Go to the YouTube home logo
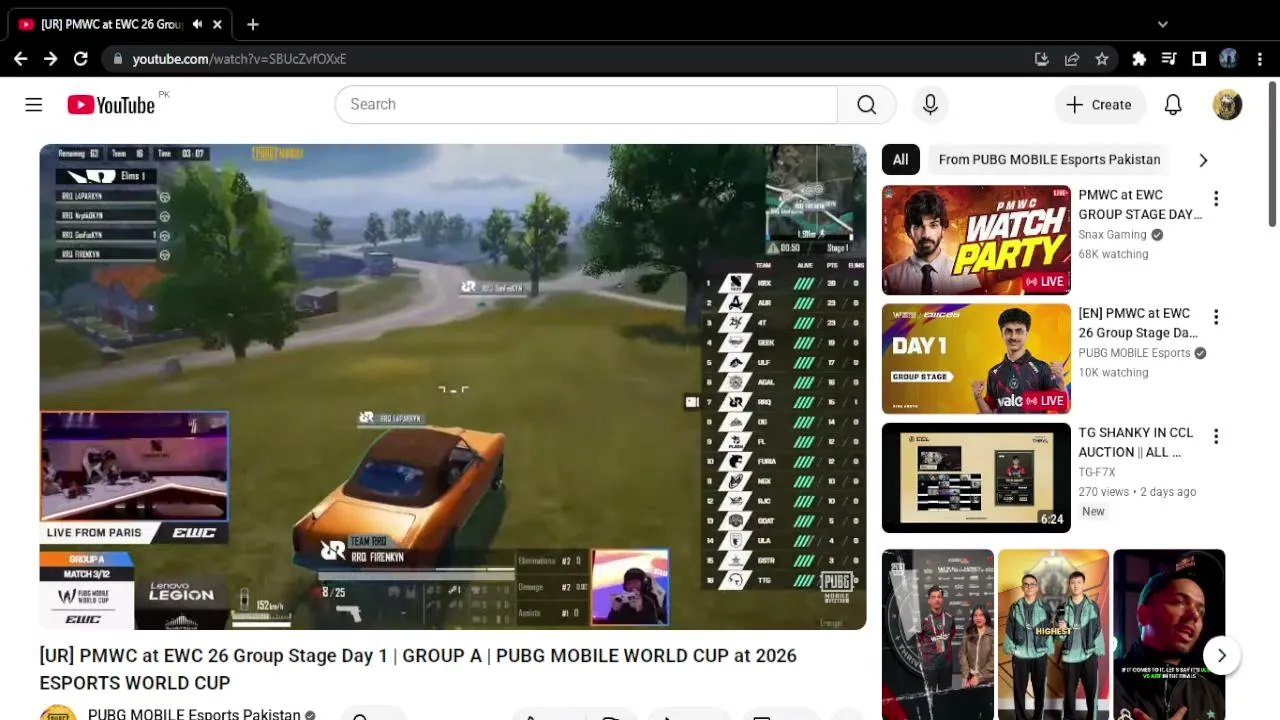The image size is (1280, 720). pos(111,105)
